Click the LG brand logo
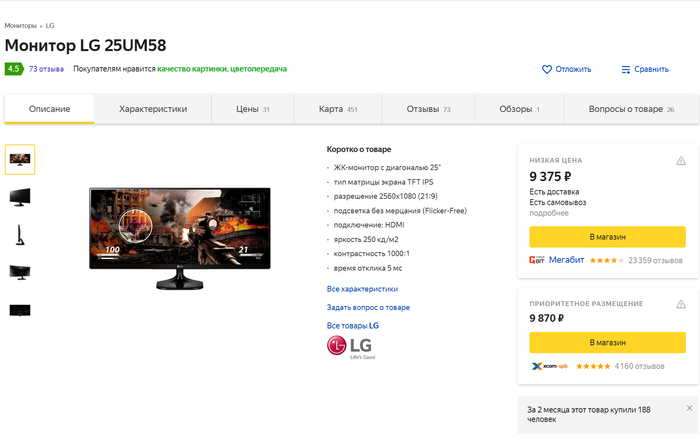 (x=351, y=347)
